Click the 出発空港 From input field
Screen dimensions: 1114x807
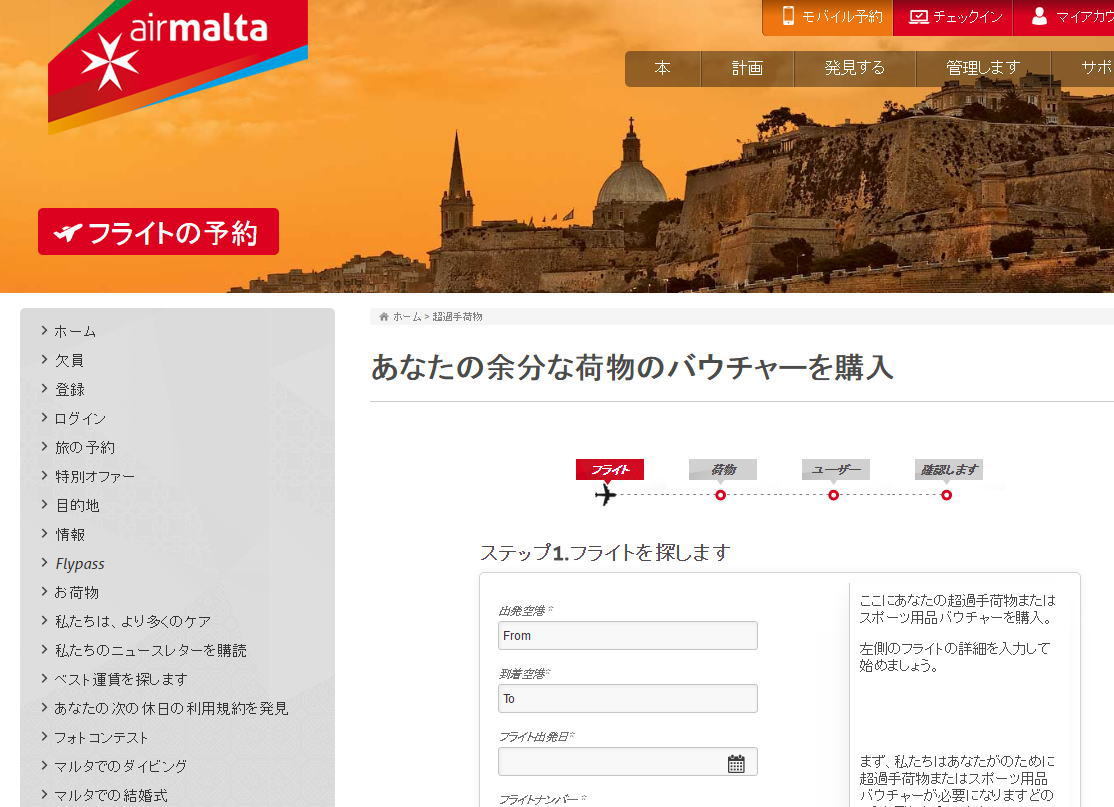tap(627, 636)
